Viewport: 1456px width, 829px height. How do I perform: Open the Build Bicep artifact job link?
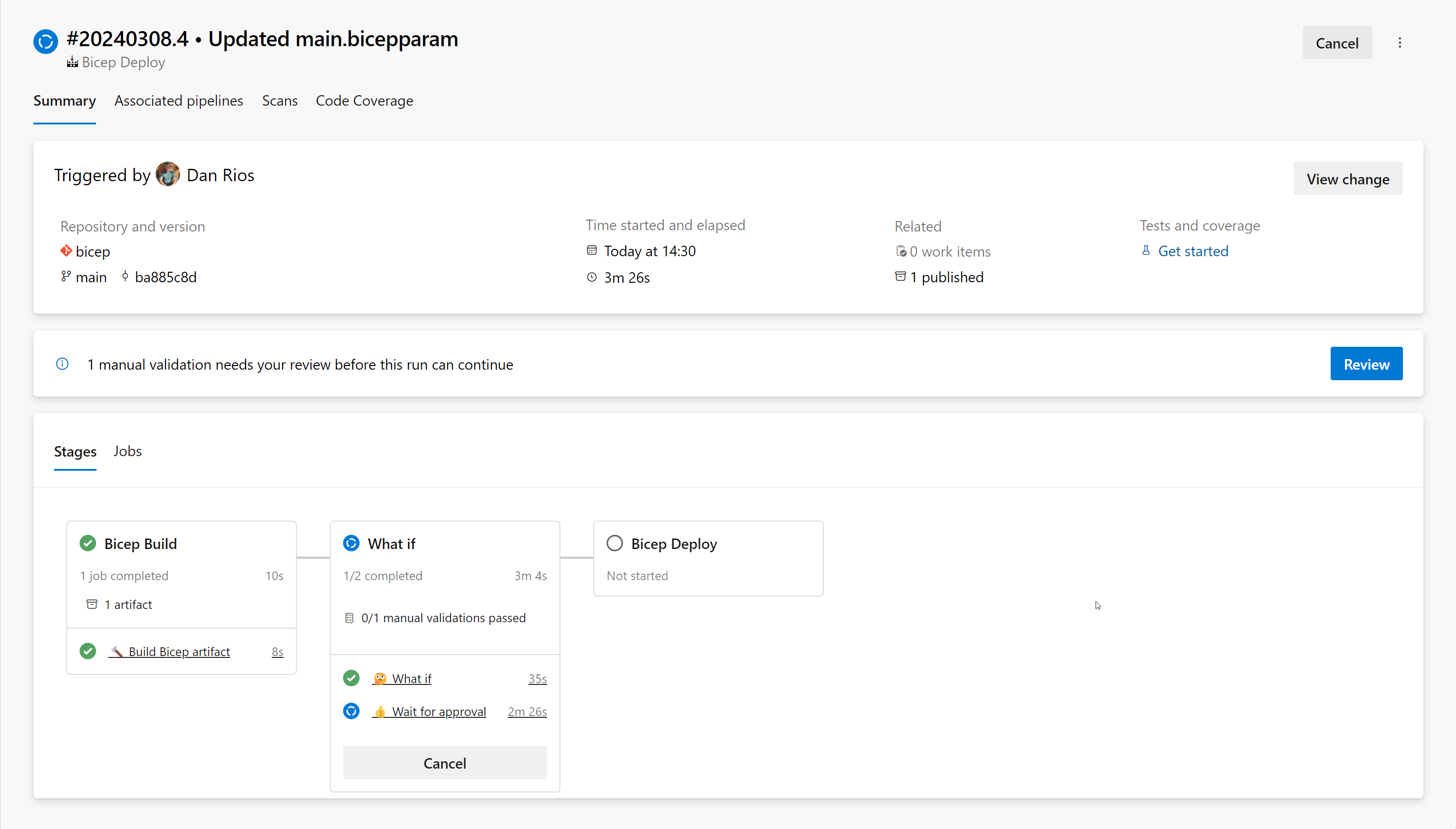tap(170, 651)
